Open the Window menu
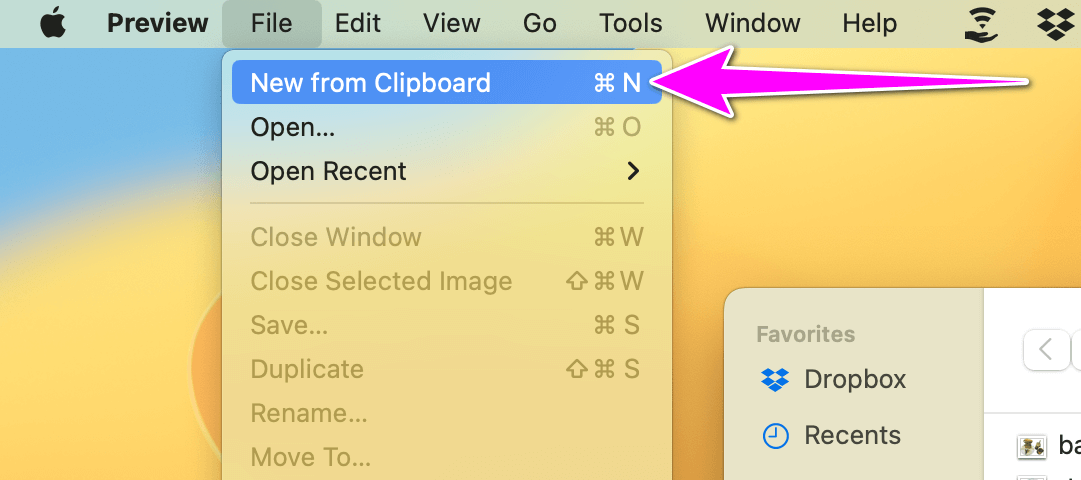Viewport: 1081px width, 480px height. (x=752, y=23)
